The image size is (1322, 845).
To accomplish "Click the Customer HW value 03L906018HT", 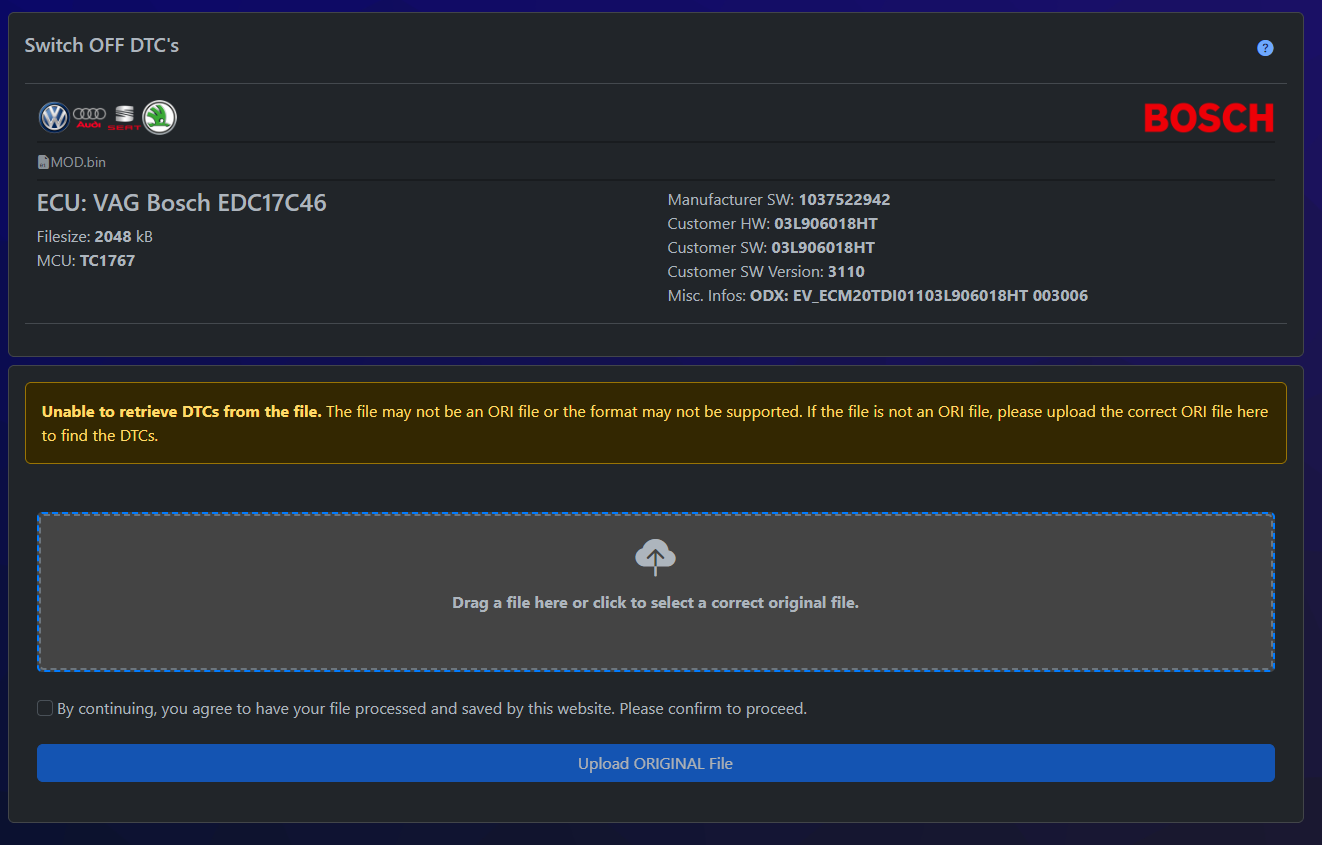I will (x=825, y=224).
